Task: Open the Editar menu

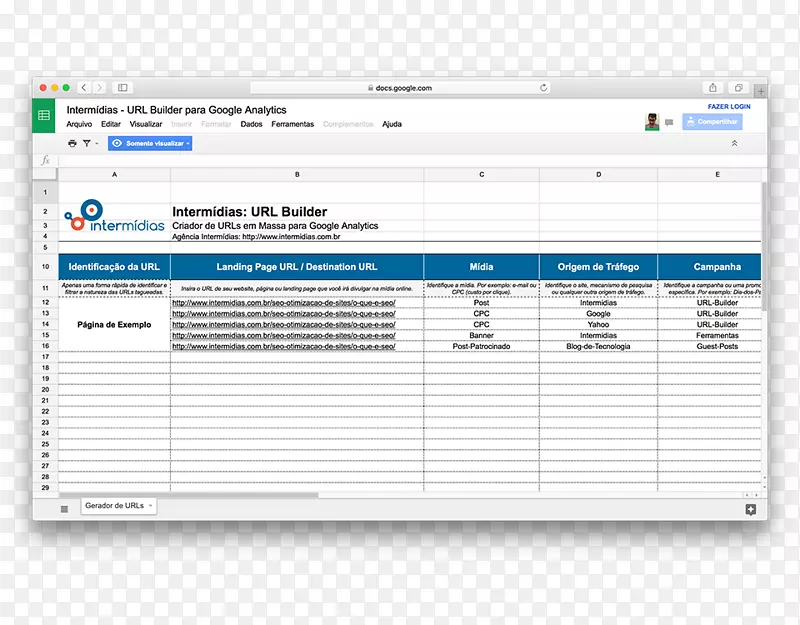Action: pyautogui.click(x=111, y=124)
